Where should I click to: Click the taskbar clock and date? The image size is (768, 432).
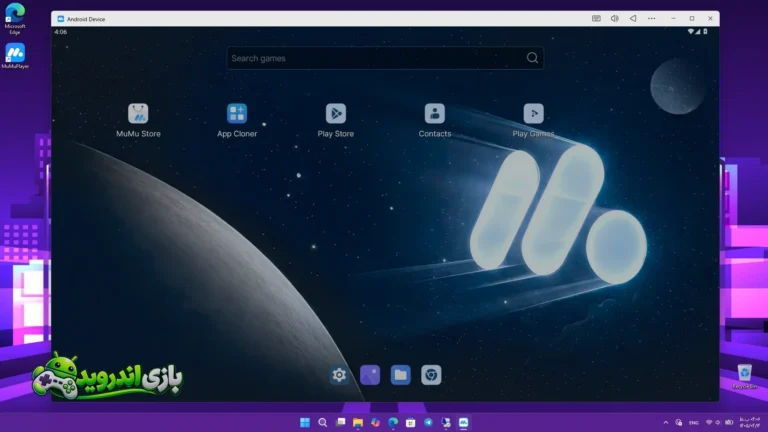(x=749, y=422)
